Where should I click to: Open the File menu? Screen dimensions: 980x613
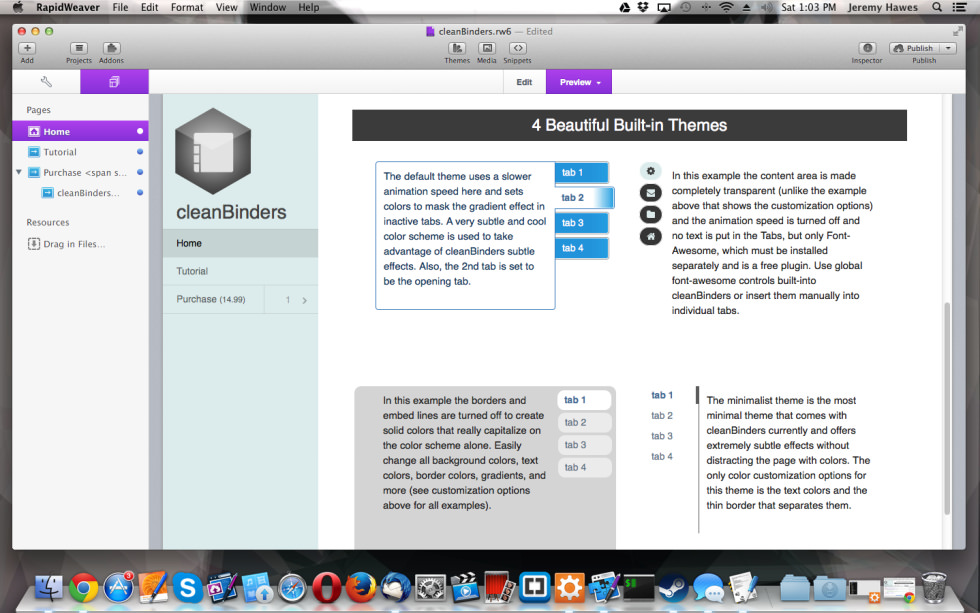pos(120,7)
